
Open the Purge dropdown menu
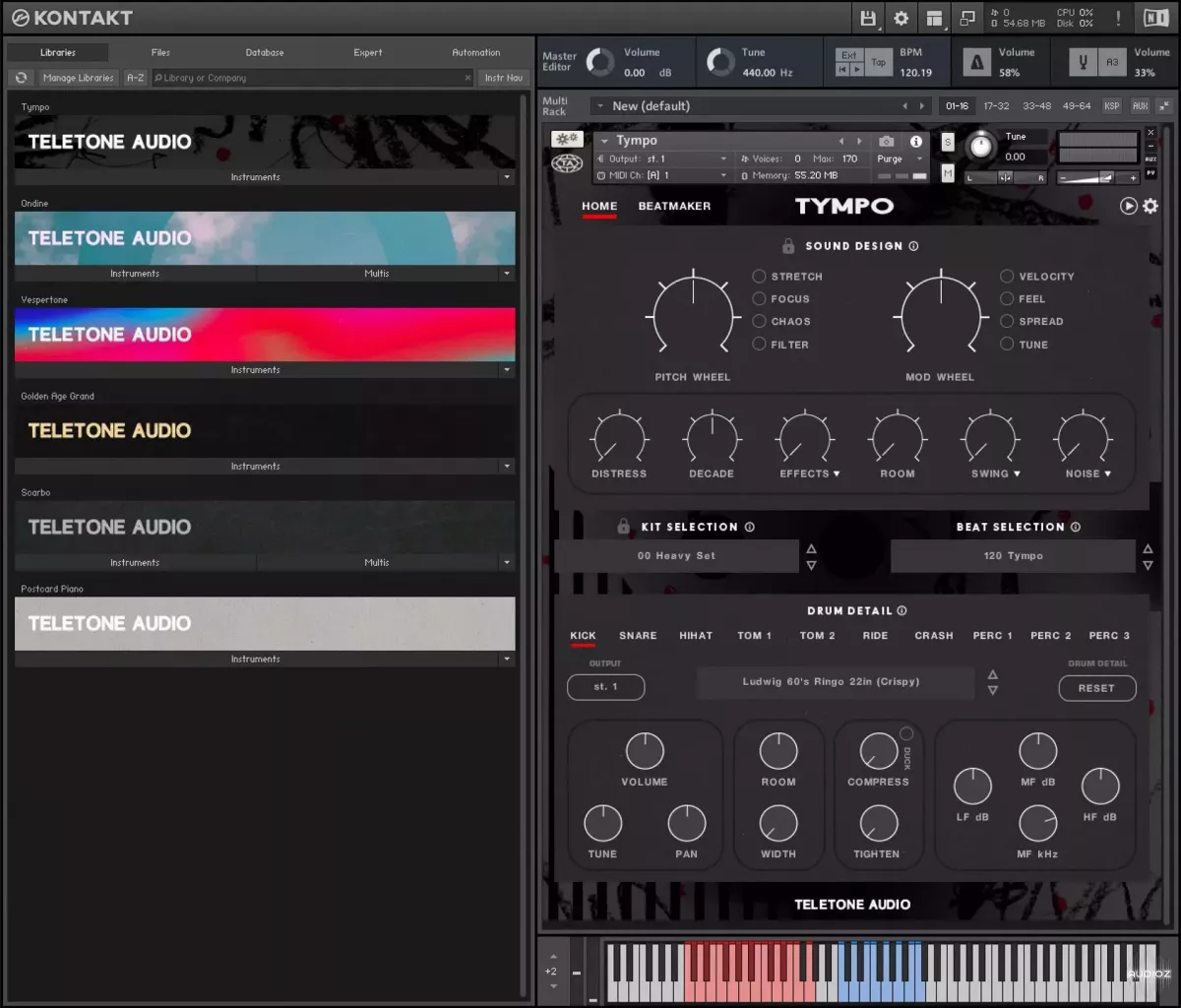click(901, 158)
